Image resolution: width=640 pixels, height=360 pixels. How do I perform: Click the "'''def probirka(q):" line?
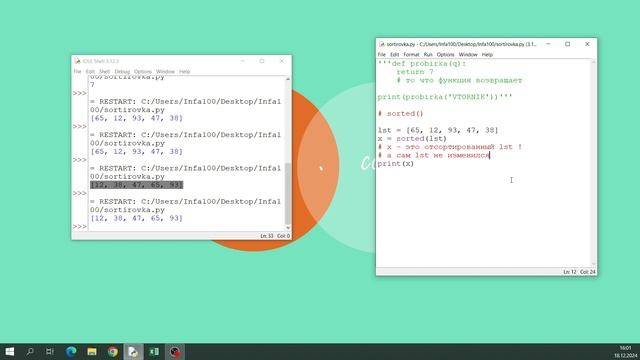click(x=422, y=64)
